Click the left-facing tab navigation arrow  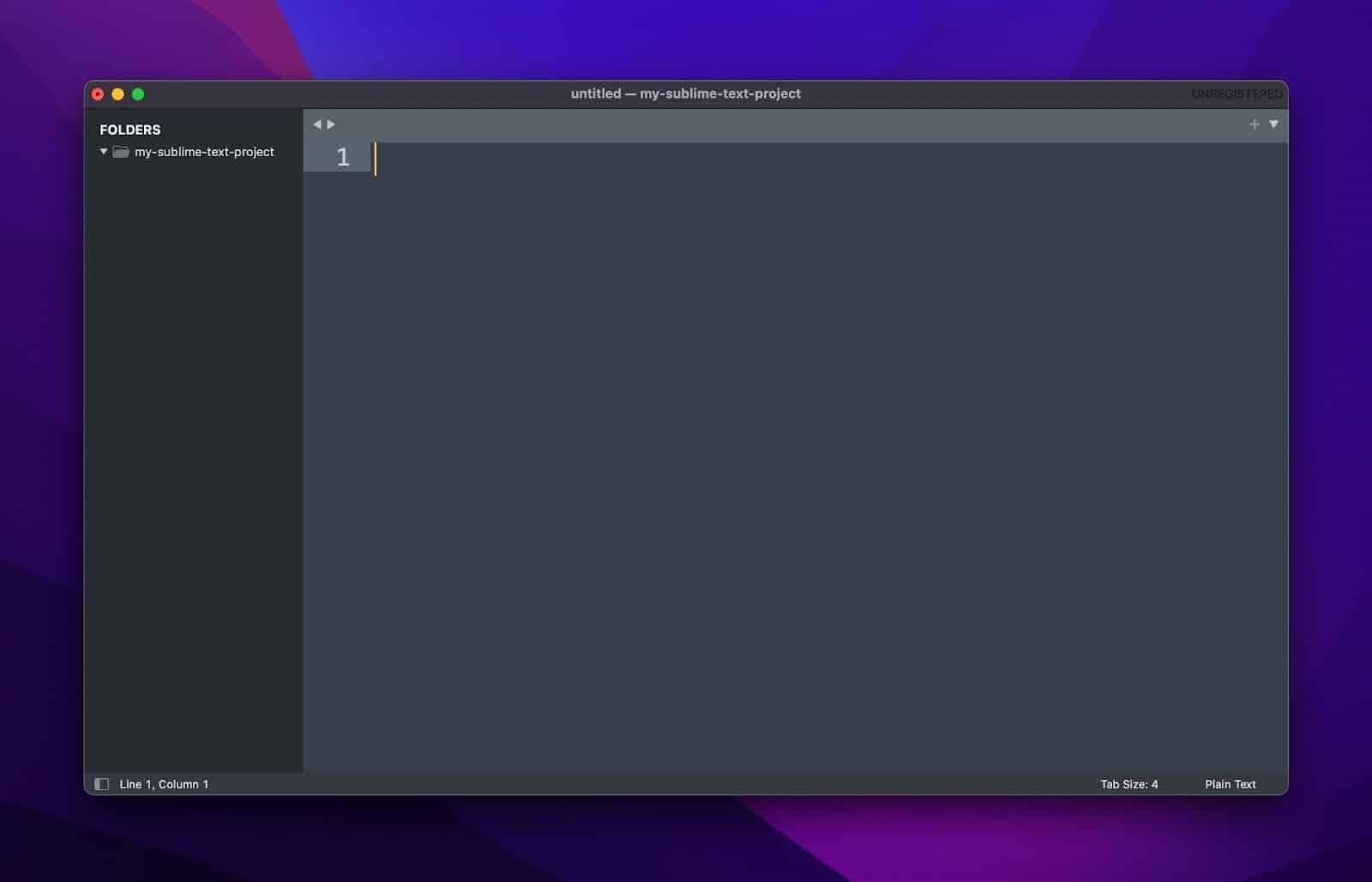(318, 124)
